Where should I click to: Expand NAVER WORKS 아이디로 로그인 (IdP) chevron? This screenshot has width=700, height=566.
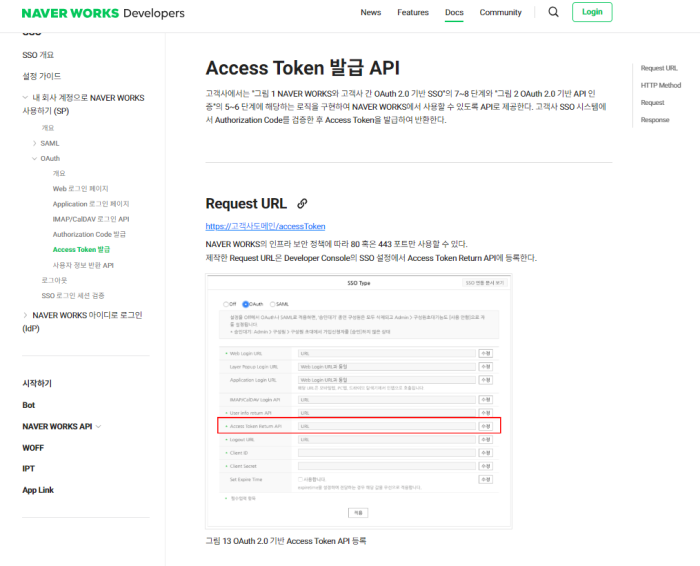point(25,315)
